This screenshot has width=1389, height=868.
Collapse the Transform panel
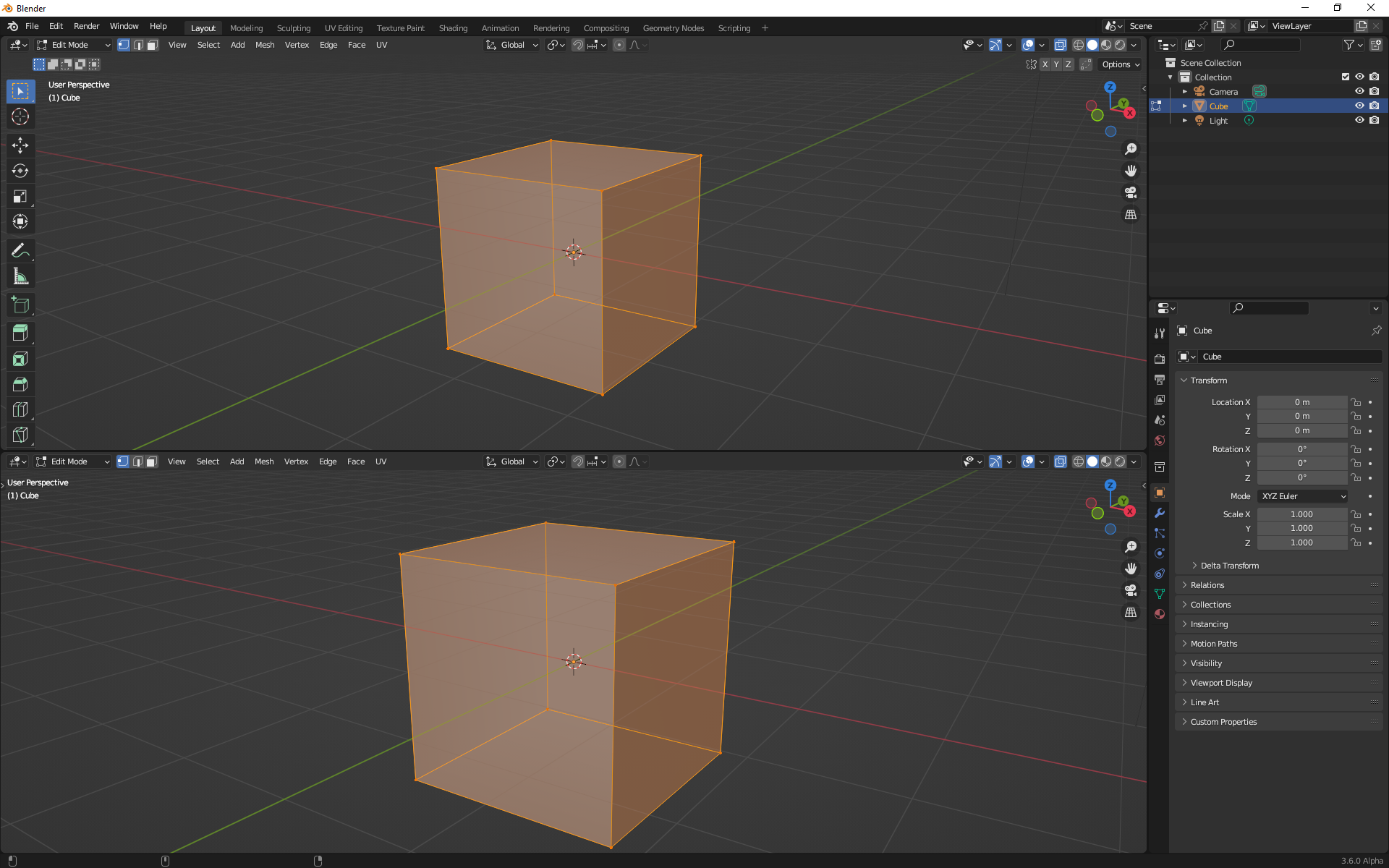pos(1208,380)
